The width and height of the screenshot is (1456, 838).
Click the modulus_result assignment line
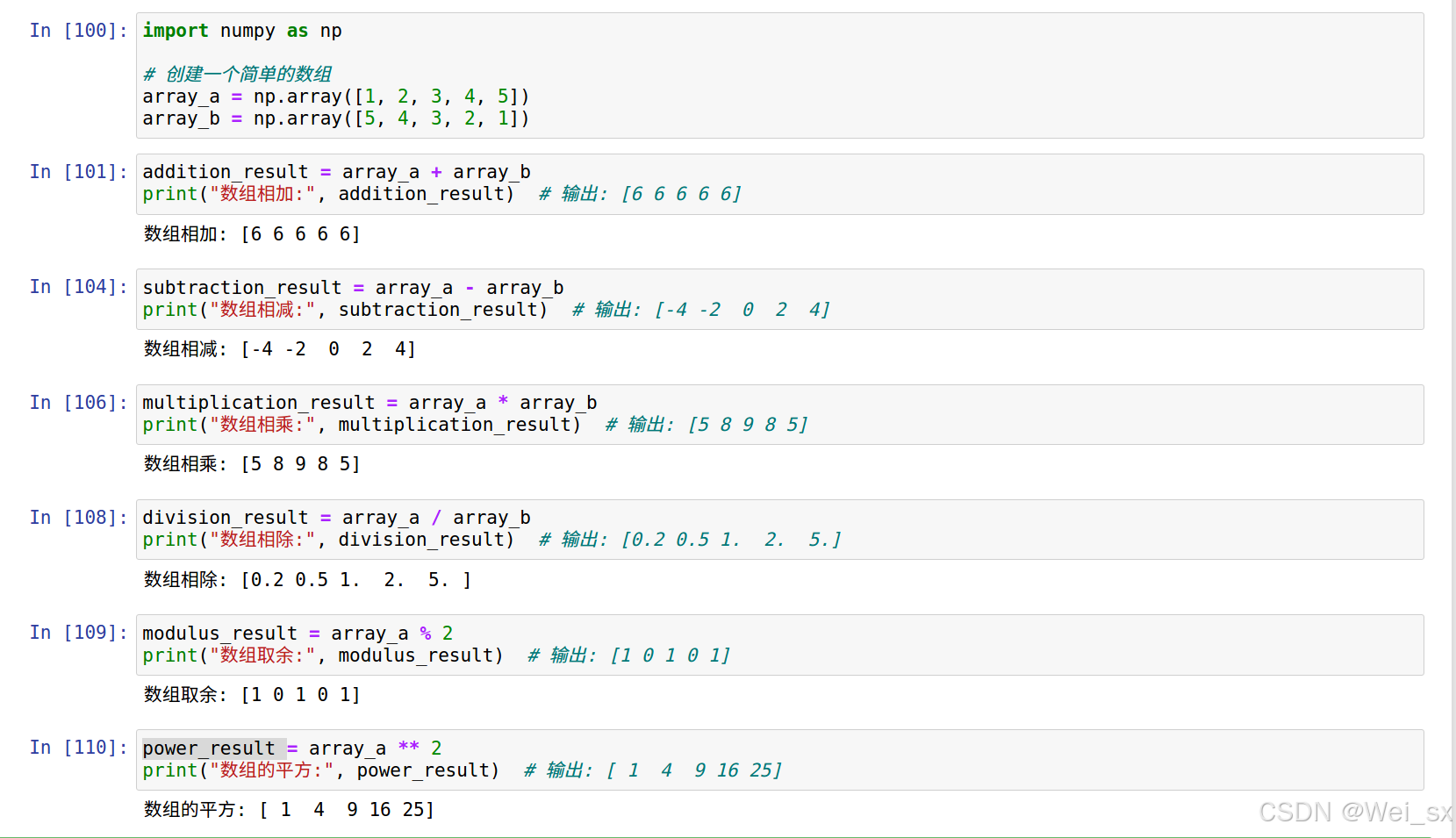pyautogui.click(x=298, y=634)
